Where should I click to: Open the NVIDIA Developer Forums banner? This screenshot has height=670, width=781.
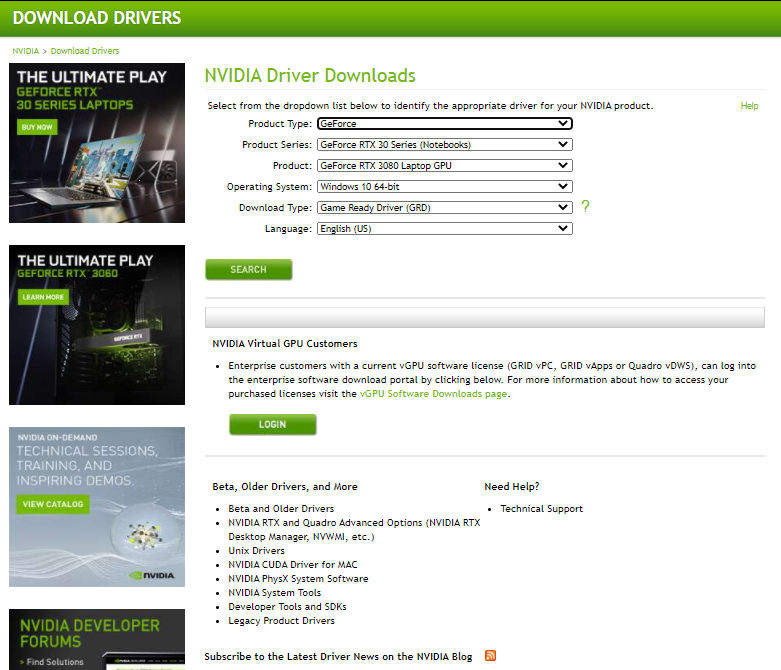[x=97, y=640]
